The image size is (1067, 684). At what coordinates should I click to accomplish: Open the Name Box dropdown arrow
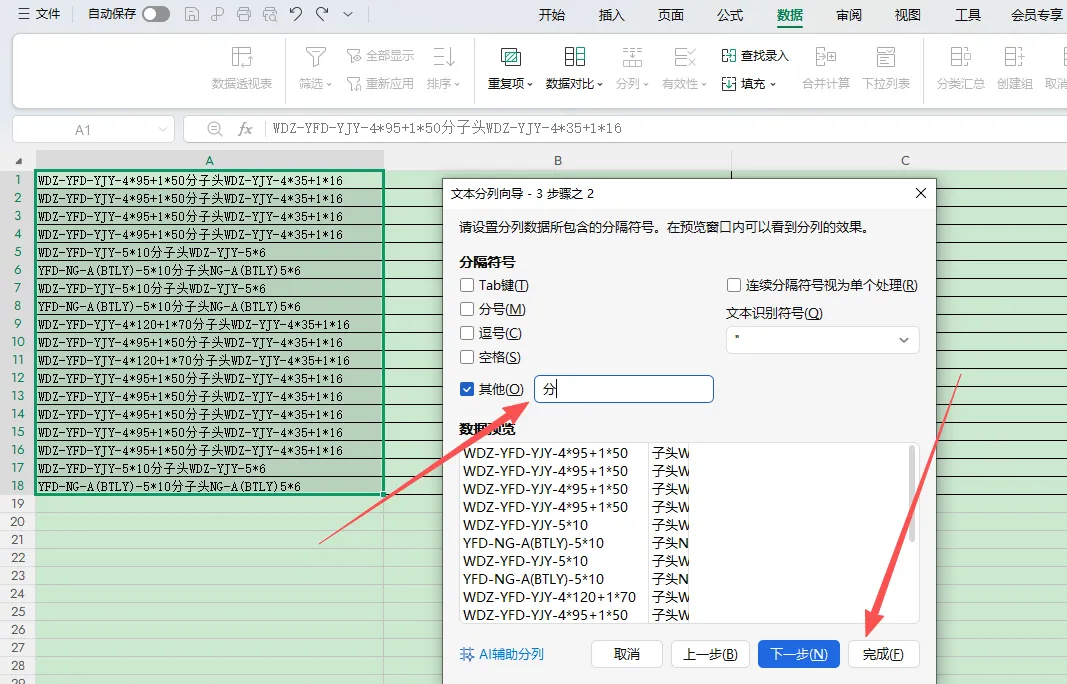tap(163, 129)
